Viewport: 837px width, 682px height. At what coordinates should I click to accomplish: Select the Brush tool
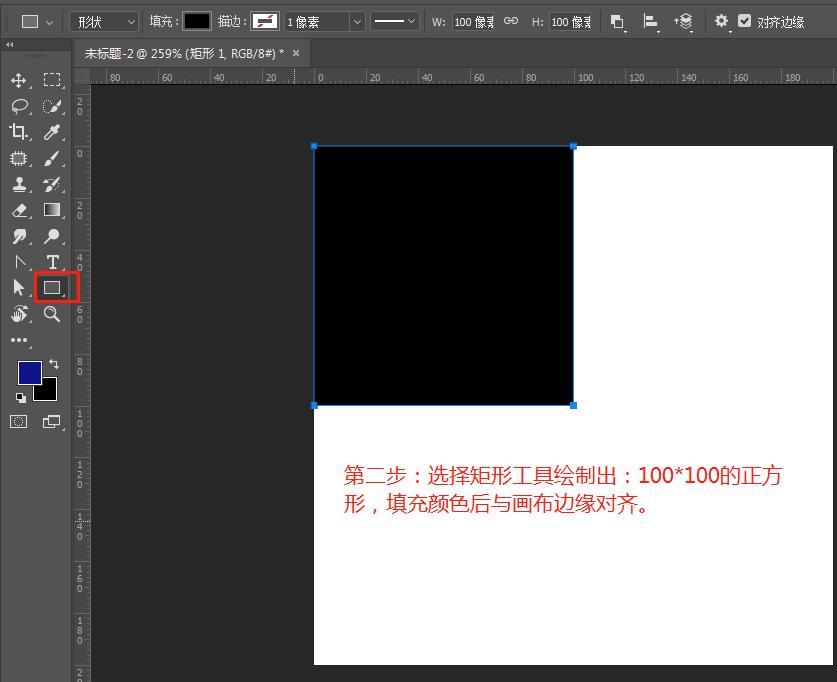[52, 158]
